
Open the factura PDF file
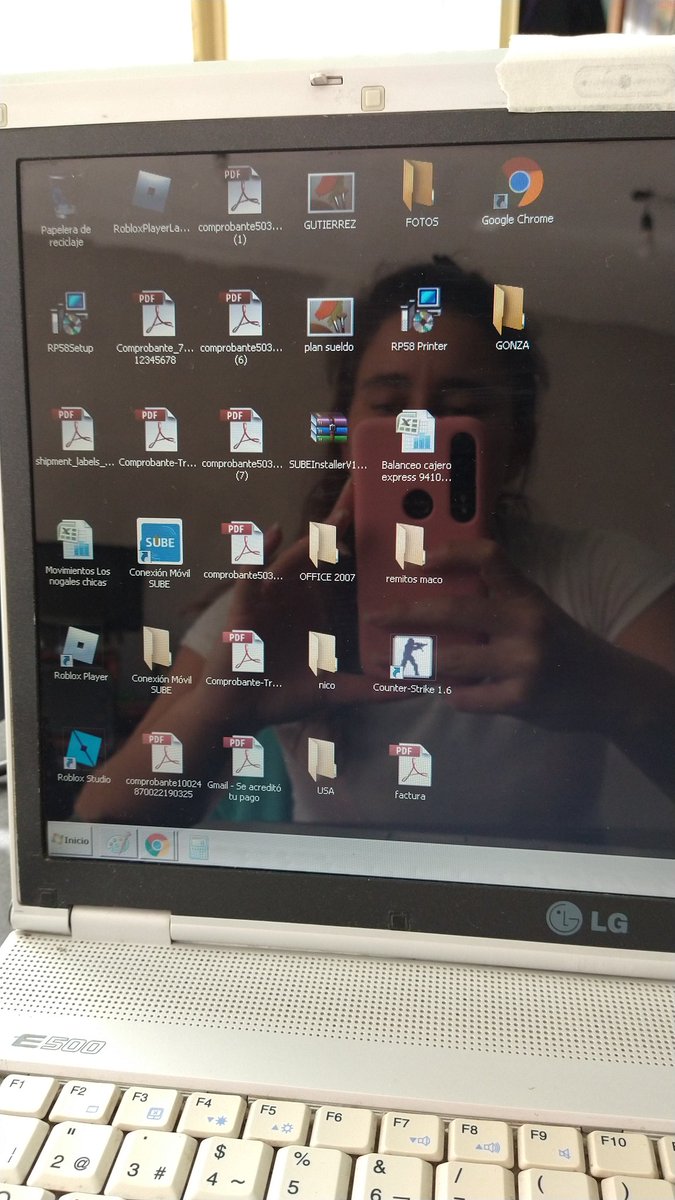click(x=411, y=765)
